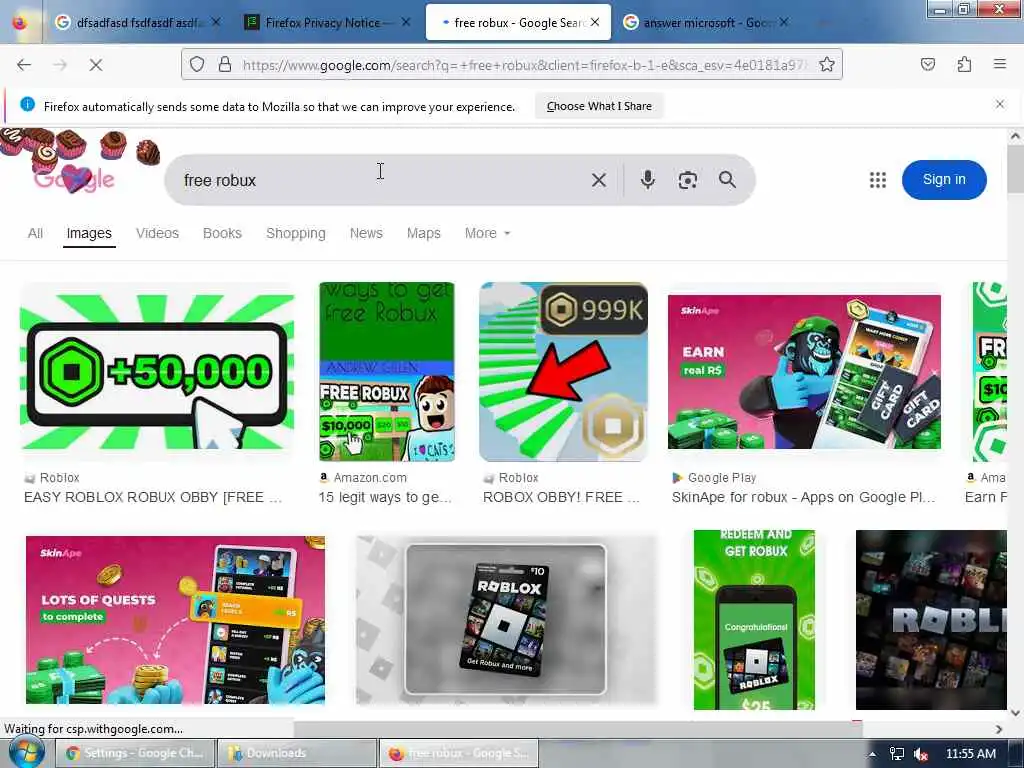Close the Firefox Privacy Notice tab
This screenshot has height=768, width=1024.
tap(406, 22)
